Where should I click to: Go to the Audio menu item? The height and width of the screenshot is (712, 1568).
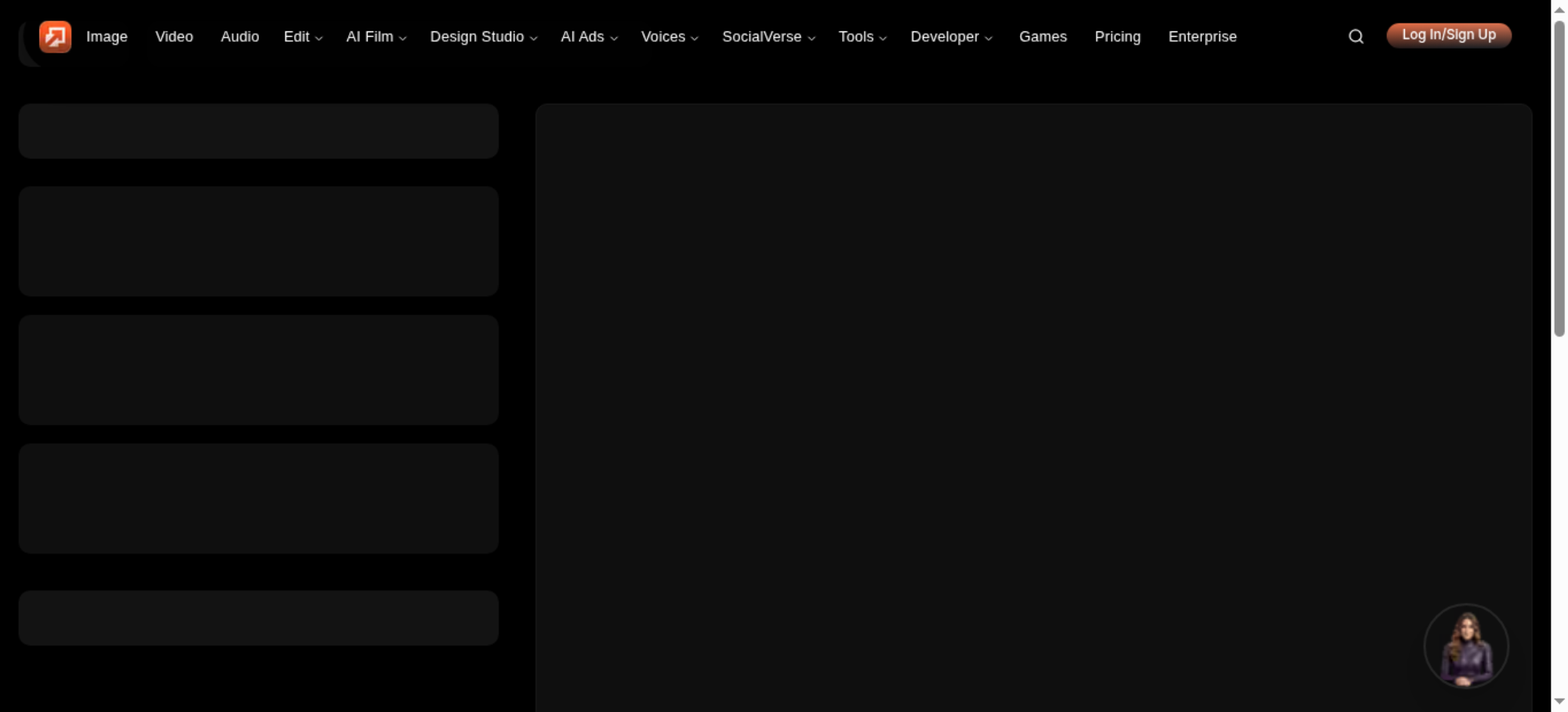coord(240,37)
